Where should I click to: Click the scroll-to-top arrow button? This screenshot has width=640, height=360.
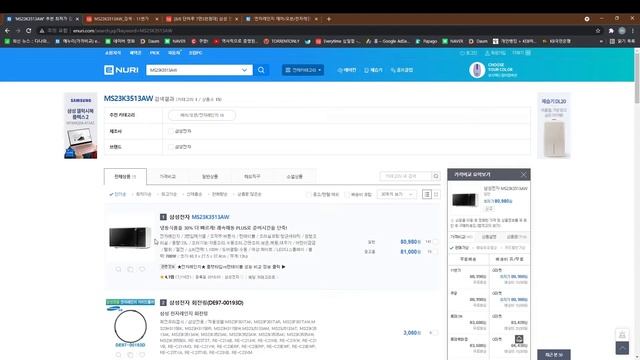point(622,348)
